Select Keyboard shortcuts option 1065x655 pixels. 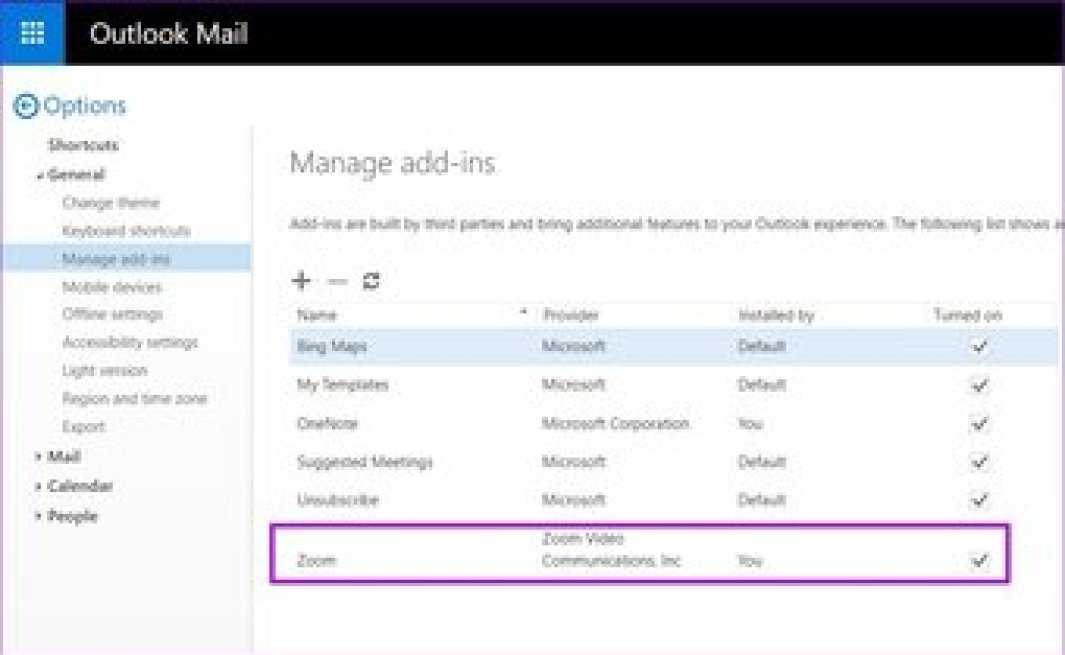coord(126,231)
